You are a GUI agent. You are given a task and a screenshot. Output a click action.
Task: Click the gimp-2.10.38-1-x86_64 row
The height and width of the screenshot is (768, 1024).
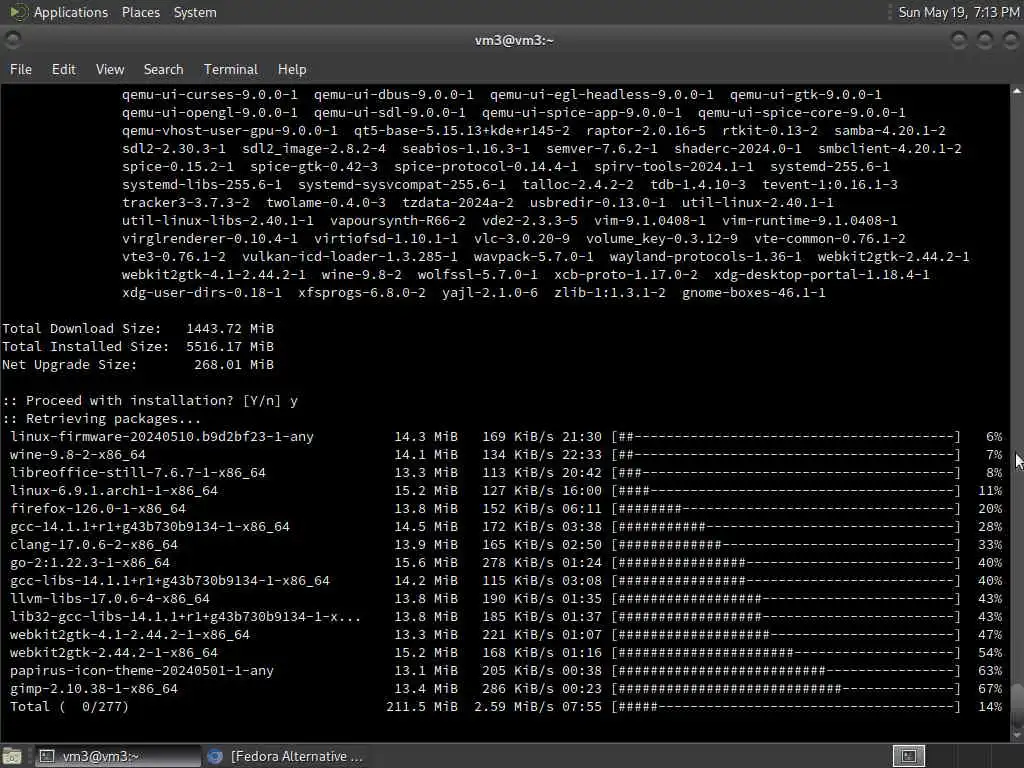click(505, 688)
